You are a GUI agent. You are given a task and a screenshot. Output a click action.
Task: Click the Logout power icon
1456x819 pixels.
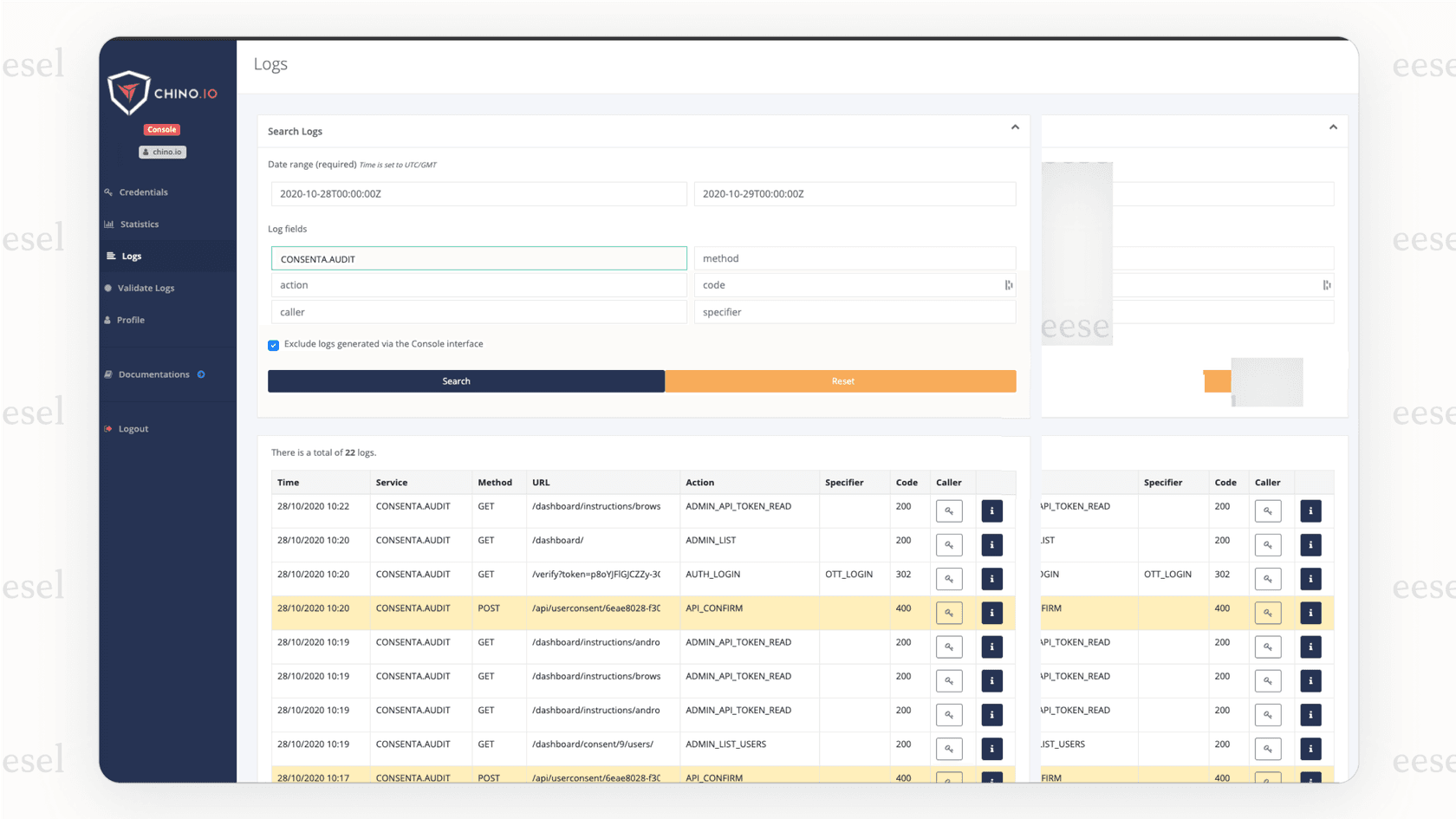tap(107, 428)
